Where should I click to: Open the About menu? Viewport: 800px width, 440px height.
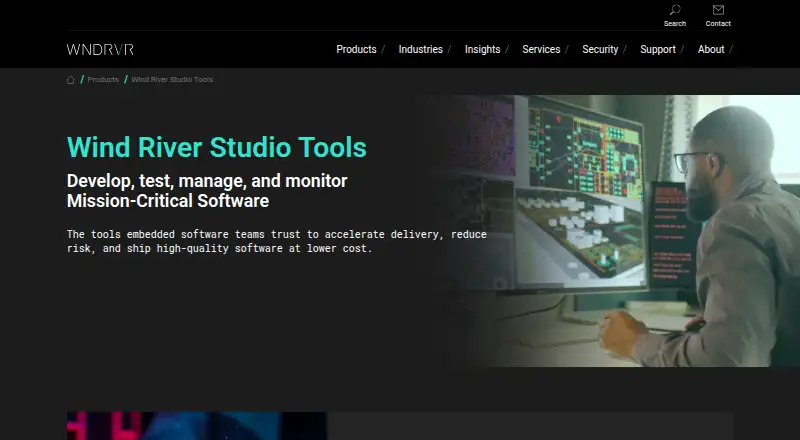pyautogui.click(x=711, y=50)
